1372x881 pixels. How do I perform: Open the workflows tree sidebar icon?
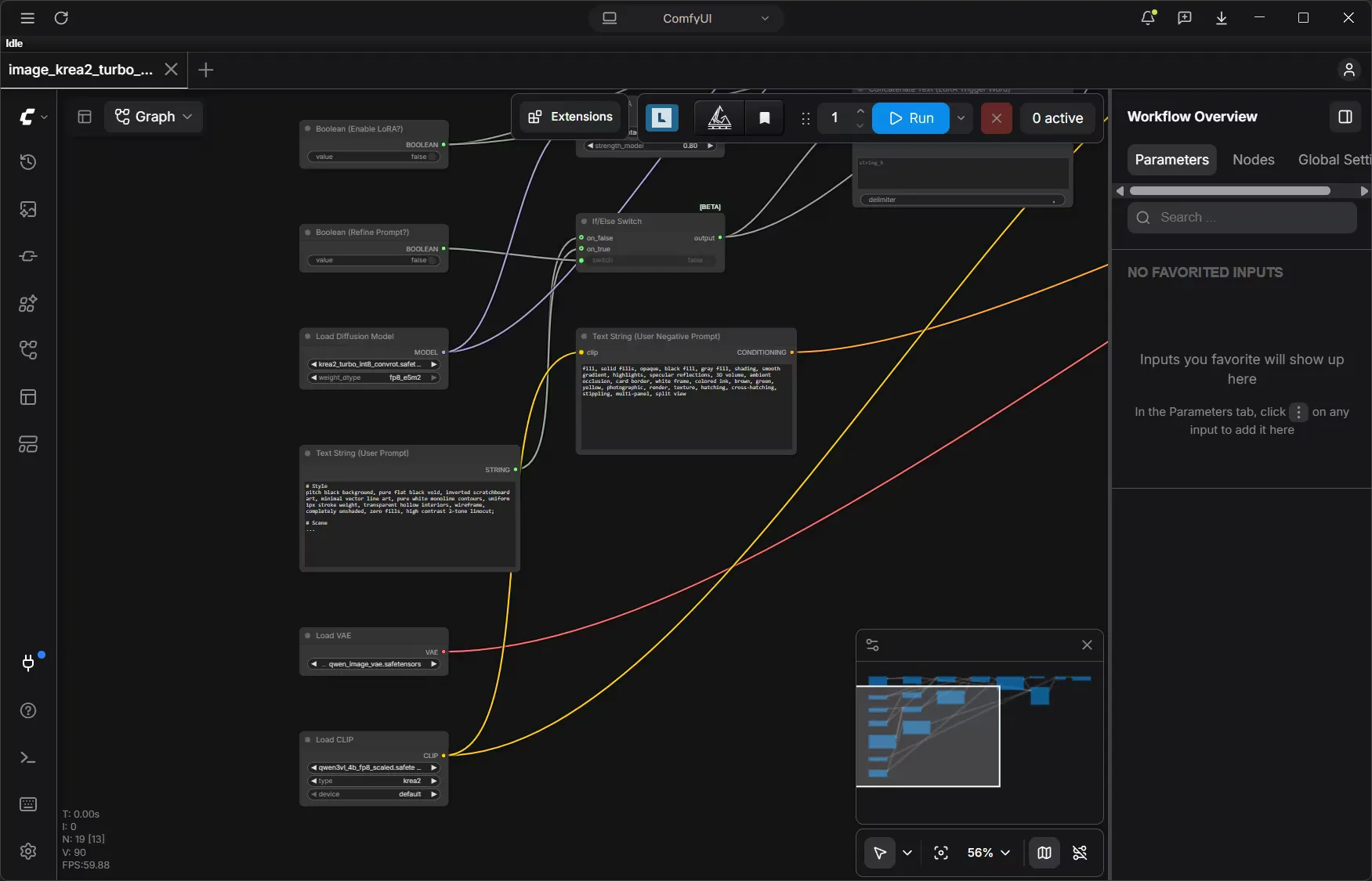tap(28, 350)
